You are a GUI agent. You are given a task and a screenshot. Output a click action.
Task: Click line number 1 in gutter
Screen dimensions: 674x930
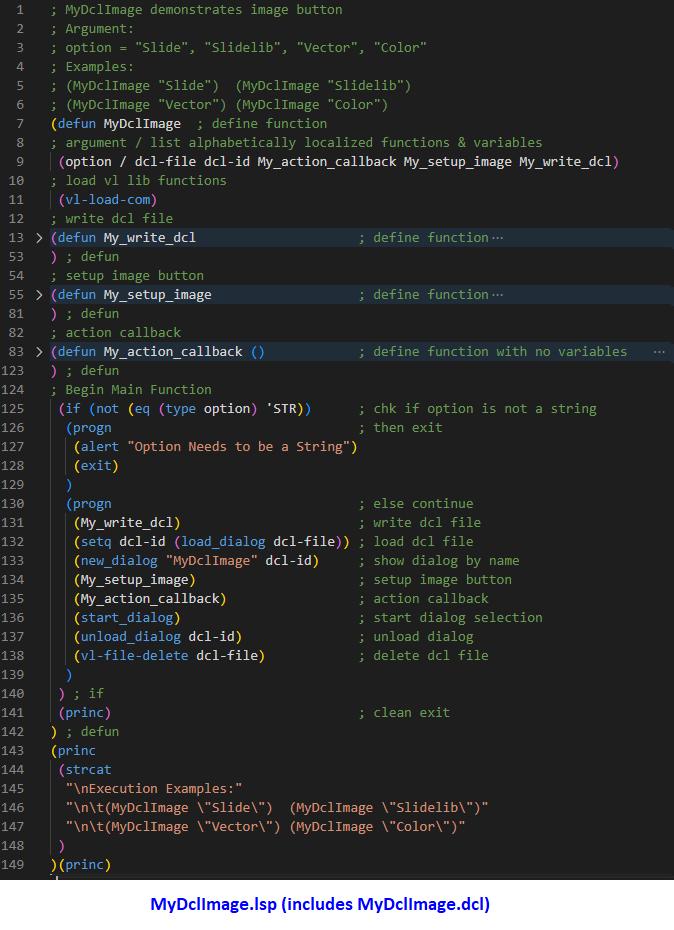(x=20, y=10)
